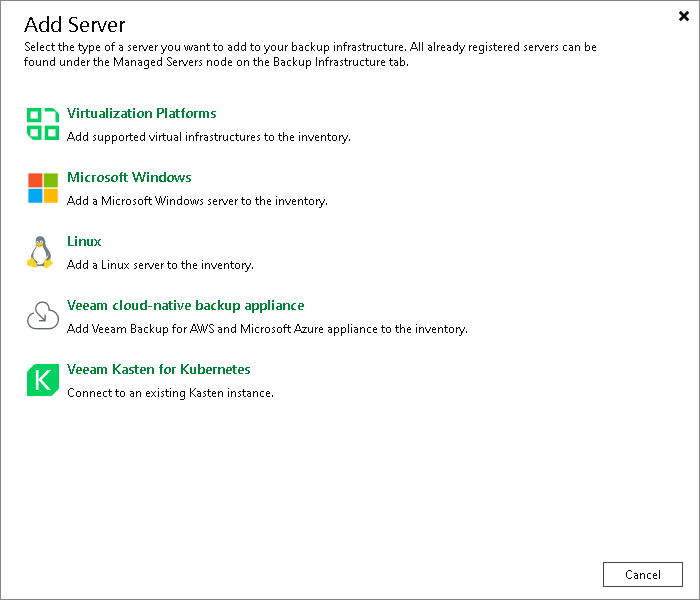Click the green Virtualization Platforms squares icon
The image size is (700, 600).
coord(43,124)
